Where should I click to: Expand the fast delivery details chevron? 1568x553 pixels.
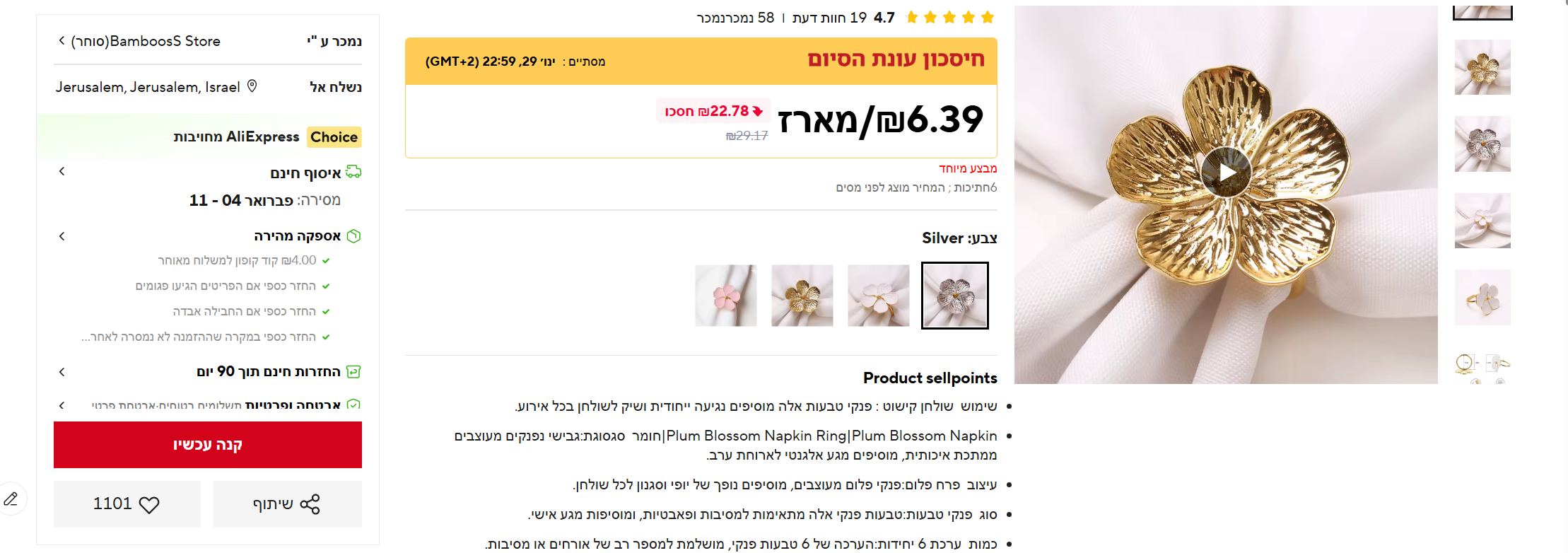coord(62,236)
